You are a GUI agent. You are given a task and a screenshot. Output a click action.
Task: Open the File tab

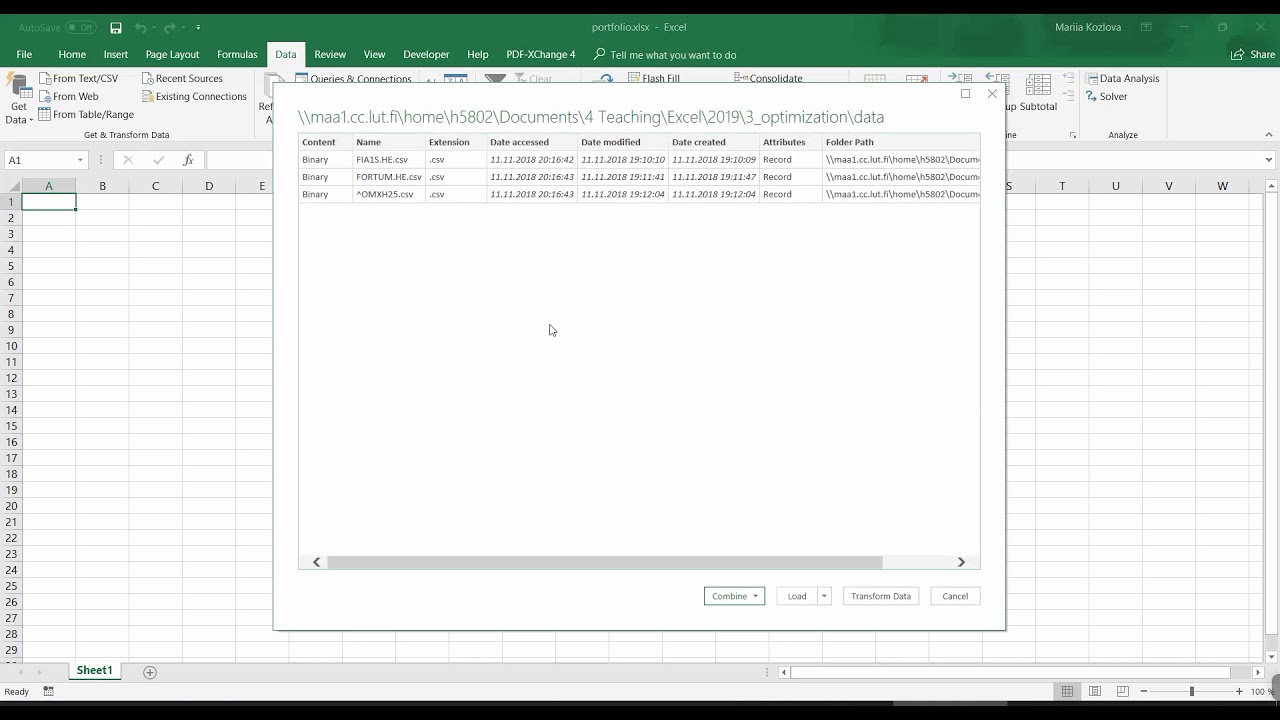coord(24,54)
